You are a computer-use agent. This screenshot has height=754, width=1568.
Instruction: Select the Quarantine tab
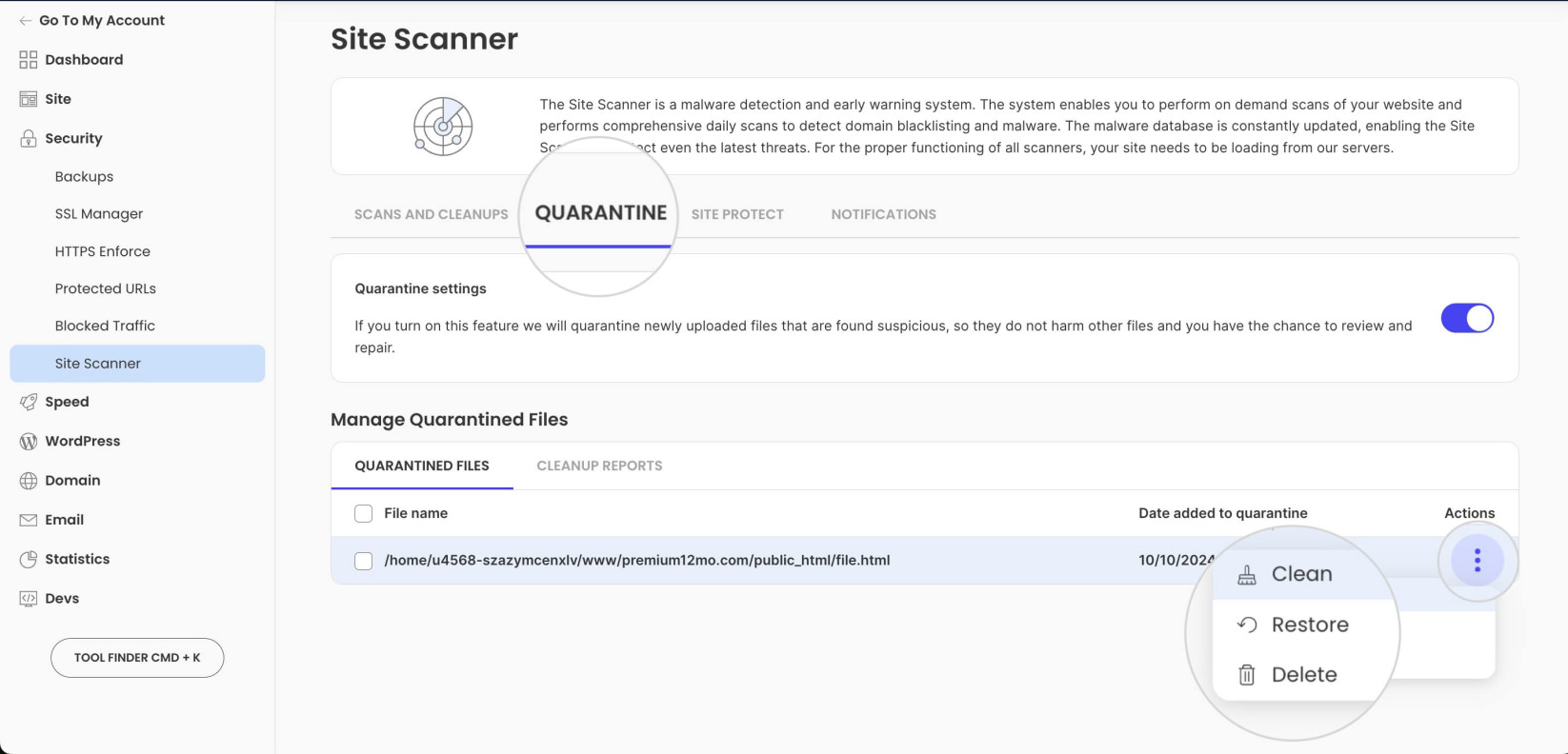pyautogui.click(x=601, y=213)
